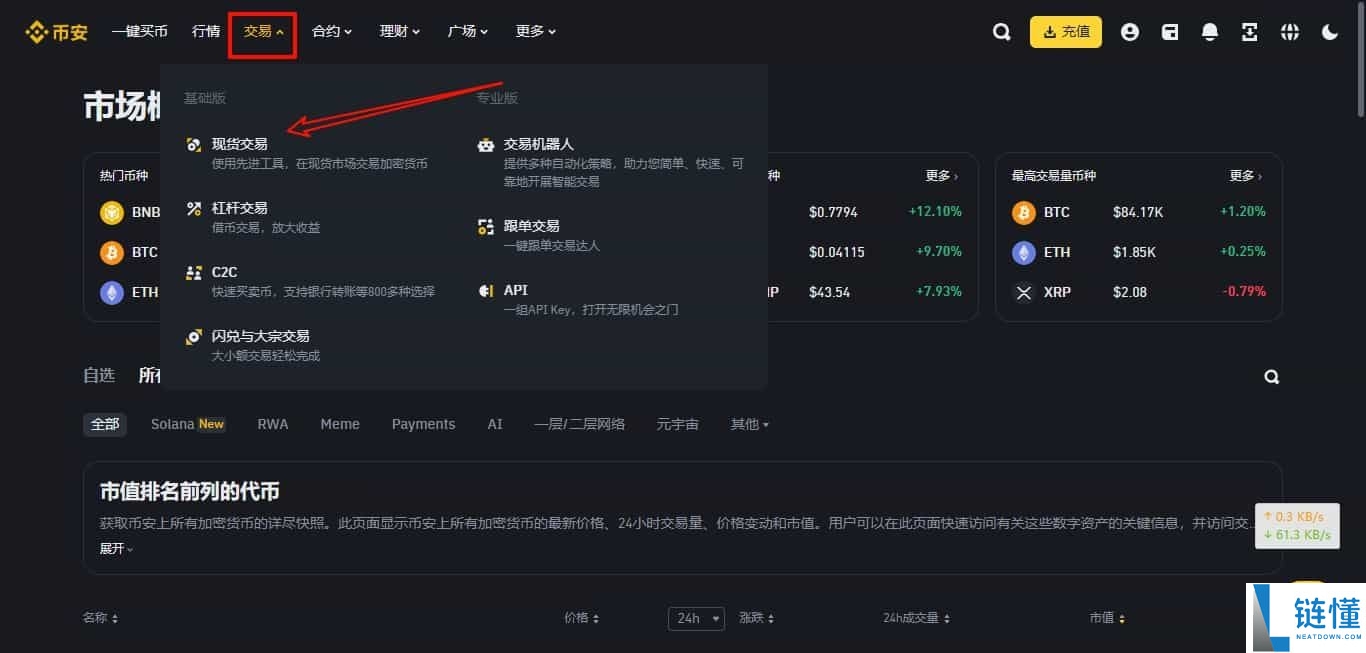1366x653 pixels.
Task: Select the 全部 filter tab
Action: (x=105, y=424)
